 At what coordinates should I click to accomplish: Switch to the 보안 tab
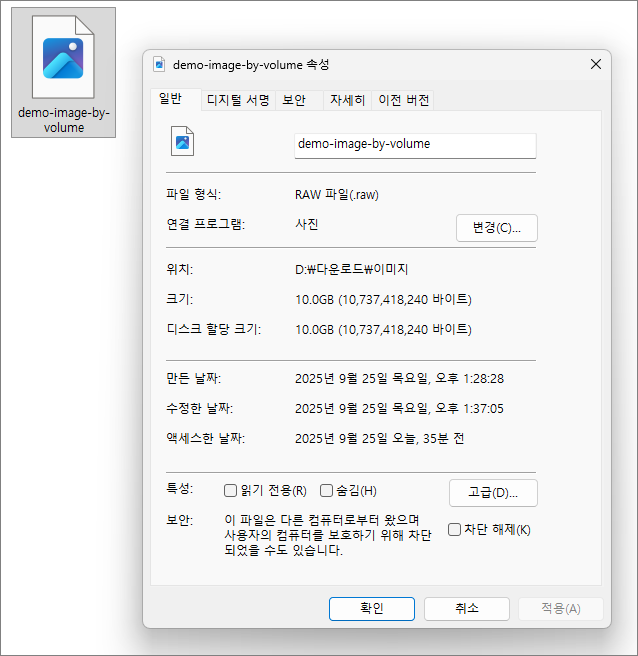pos(294,100)
